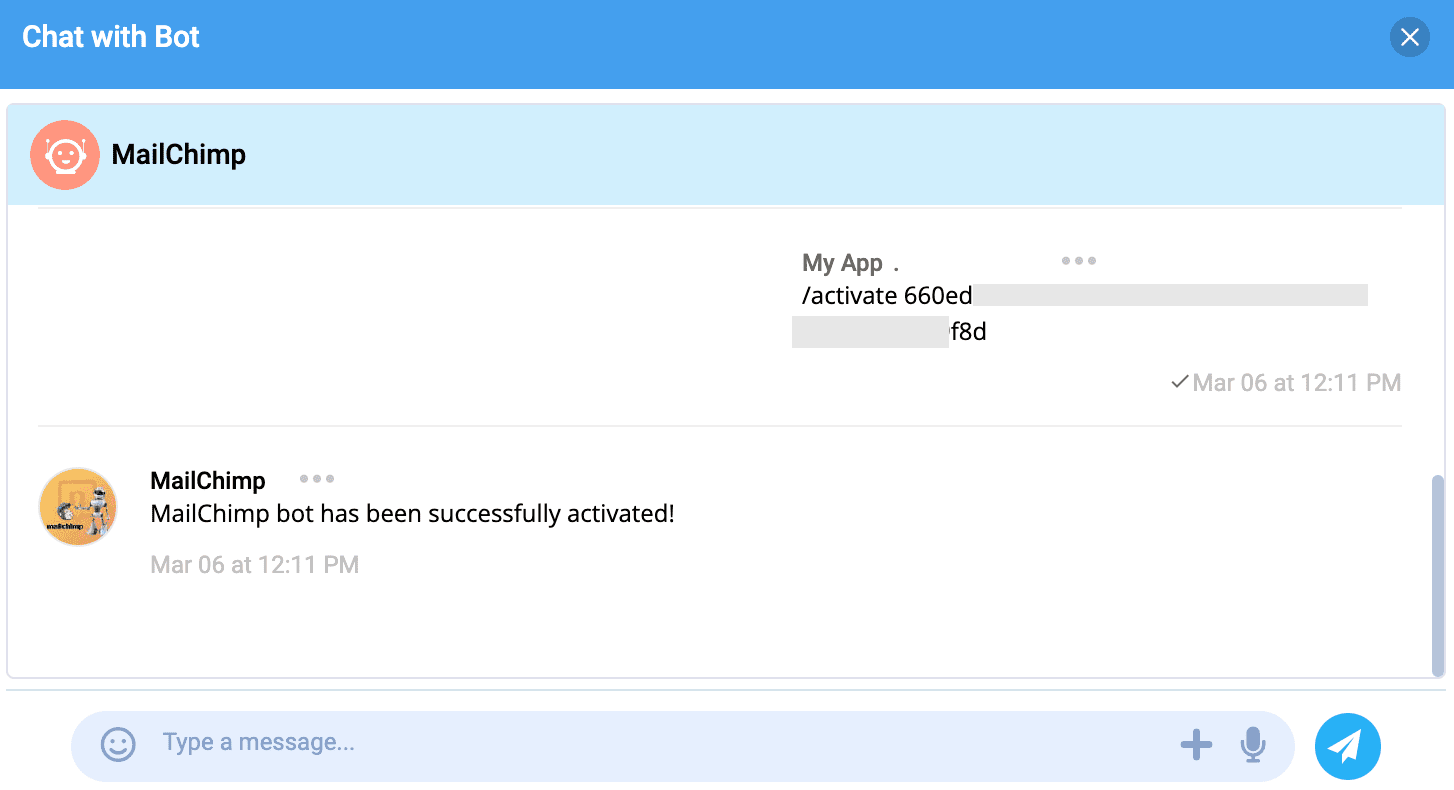Close the Chat with Bot dialog
The image size is (1454, 790).
tap(1409, 38)
